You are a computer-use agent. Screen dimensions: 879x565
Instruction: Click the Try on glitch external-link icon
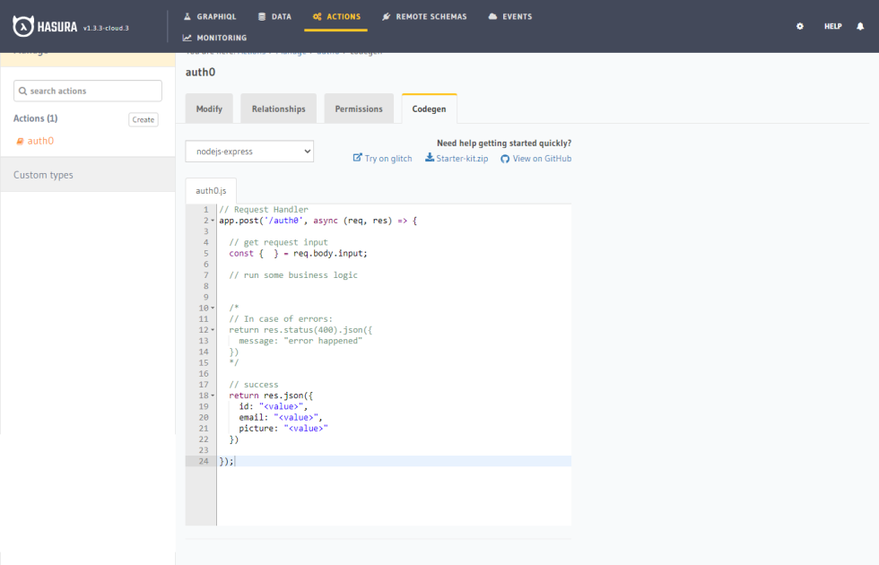pos(357,158)
